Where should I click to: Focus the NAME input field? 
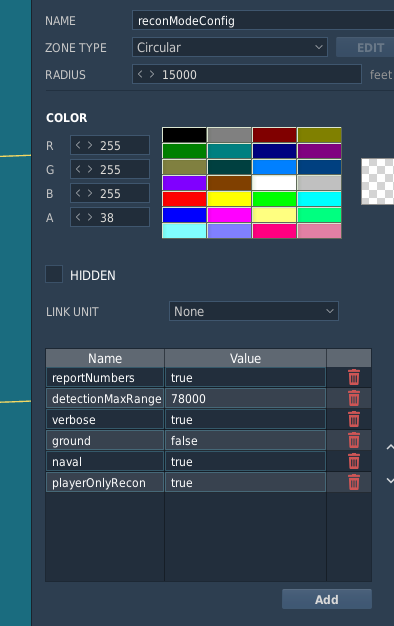(x=263, y=20)
